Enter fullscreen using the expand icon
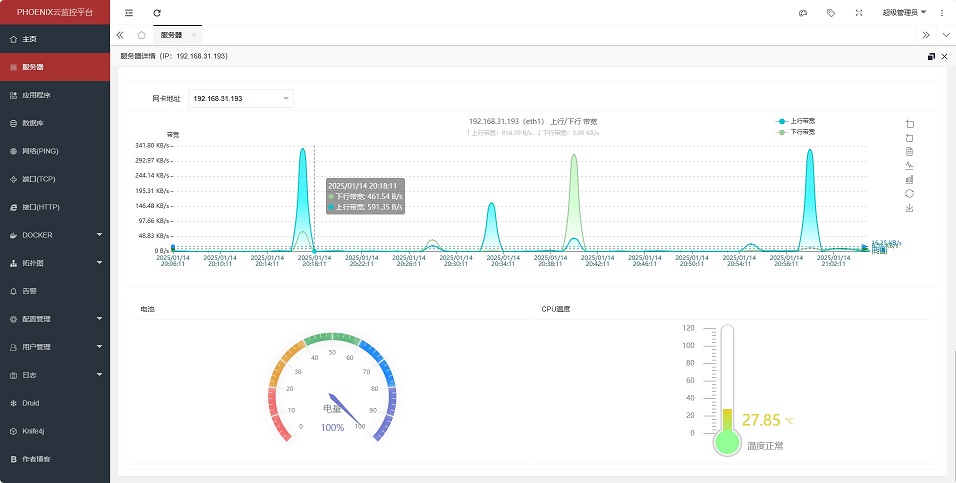956x483 pixels. 859,13
